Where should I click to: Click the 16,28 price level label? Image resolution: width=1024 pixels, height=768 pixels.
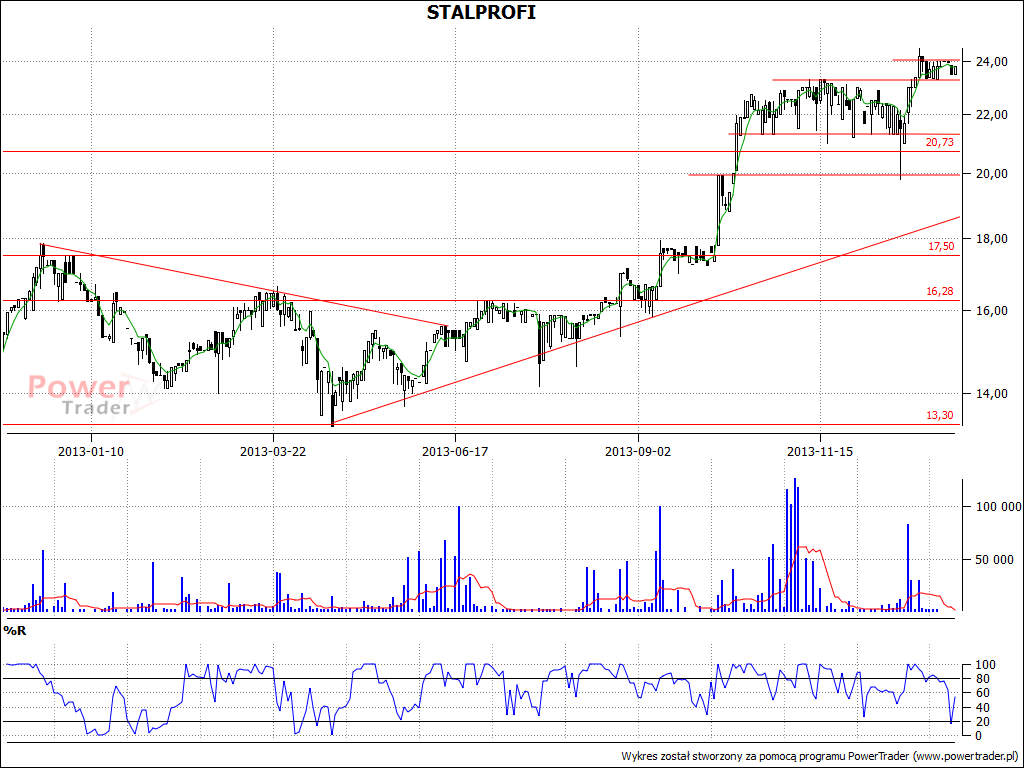click(x=940, y=291)
